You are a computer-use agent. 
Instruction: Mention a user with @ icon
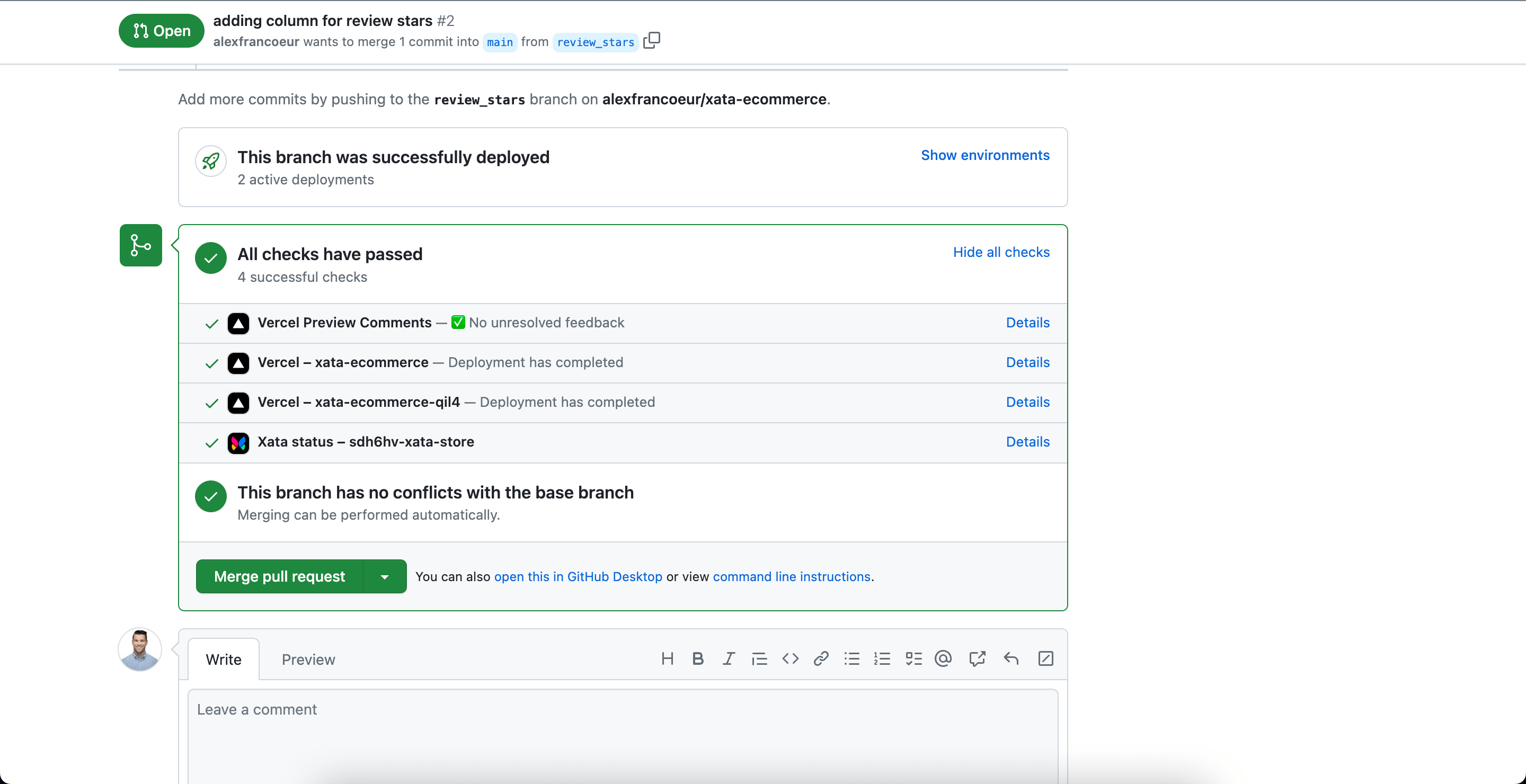point(943,658)
